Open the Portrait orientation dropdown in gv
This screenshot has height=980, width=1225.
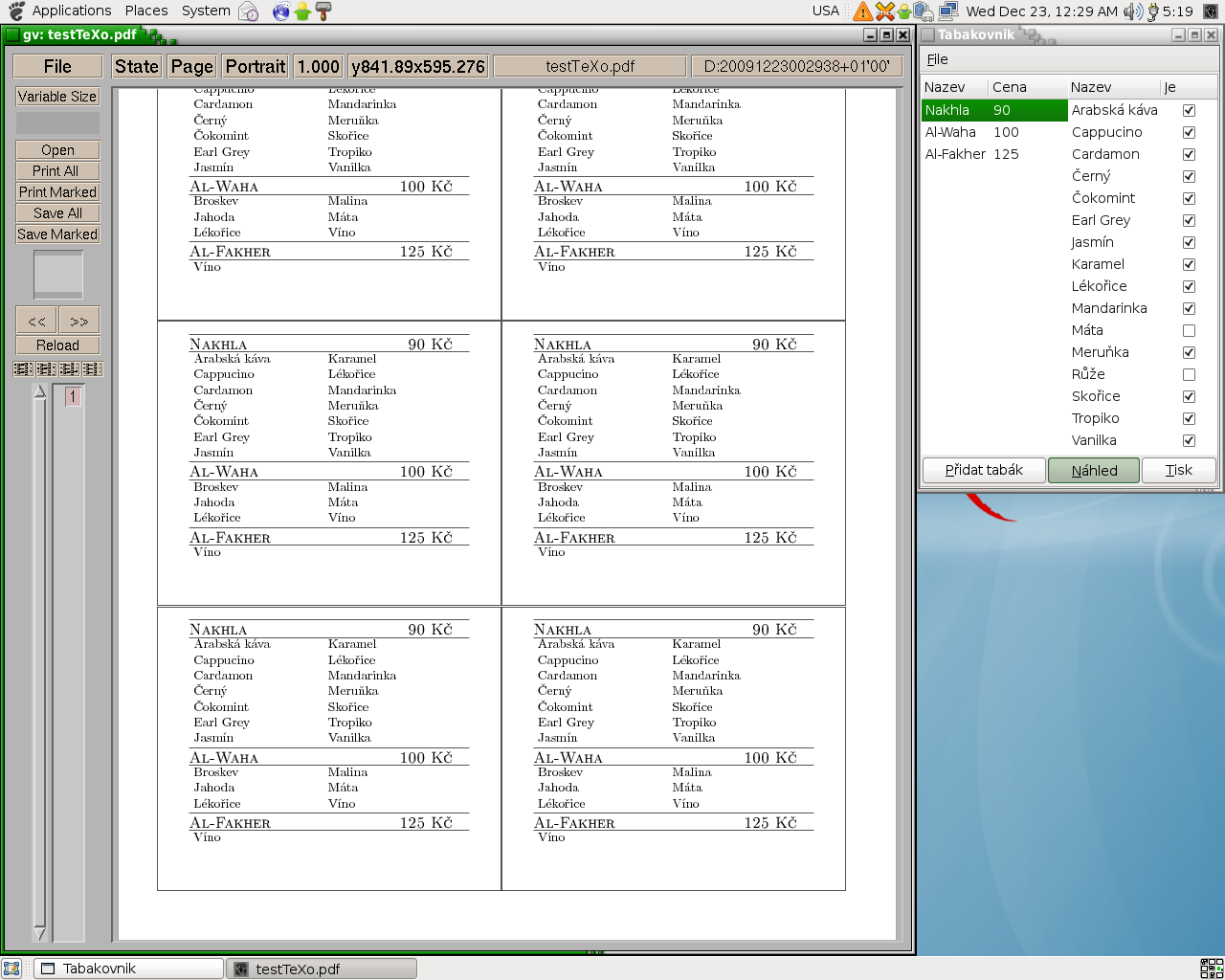pos(256,67)
